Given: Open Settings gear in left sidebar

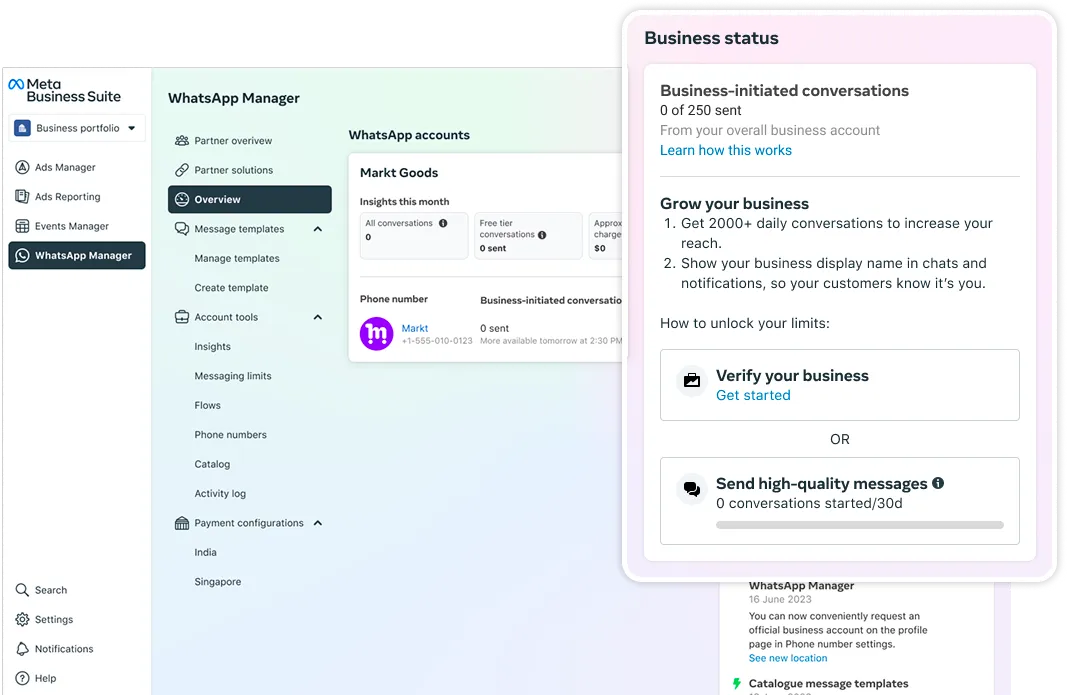Looking at the screenshot, I should 22,620.
